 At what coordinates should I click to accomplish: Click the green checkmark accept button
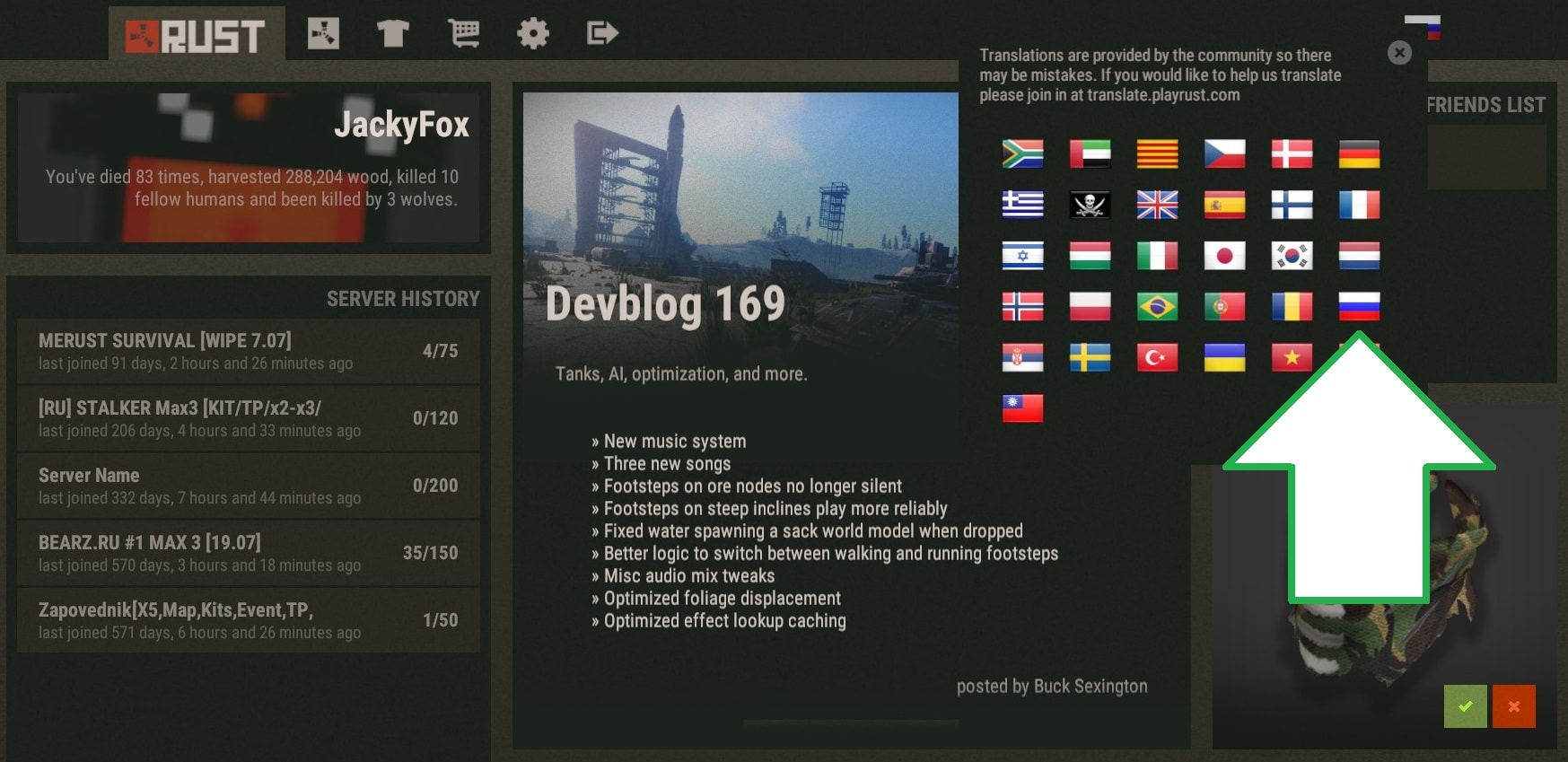point(1466,706)
